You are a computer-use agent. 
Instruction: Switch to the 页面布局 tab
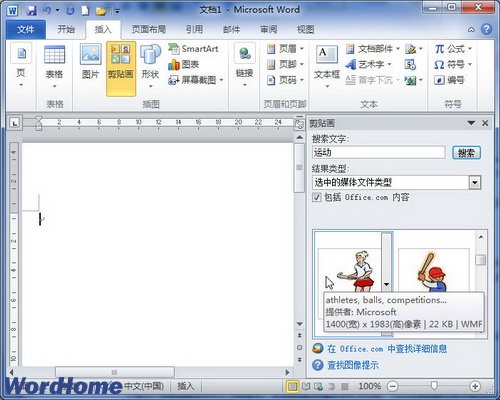coord(149,30)
